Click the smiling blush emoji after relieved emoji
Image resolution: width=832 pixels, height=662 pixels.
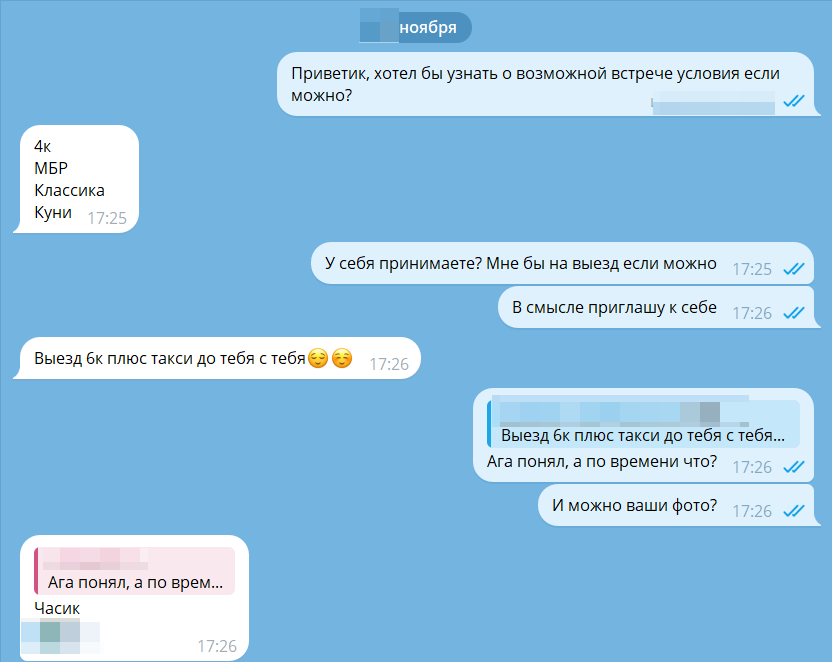pos(342,359)
